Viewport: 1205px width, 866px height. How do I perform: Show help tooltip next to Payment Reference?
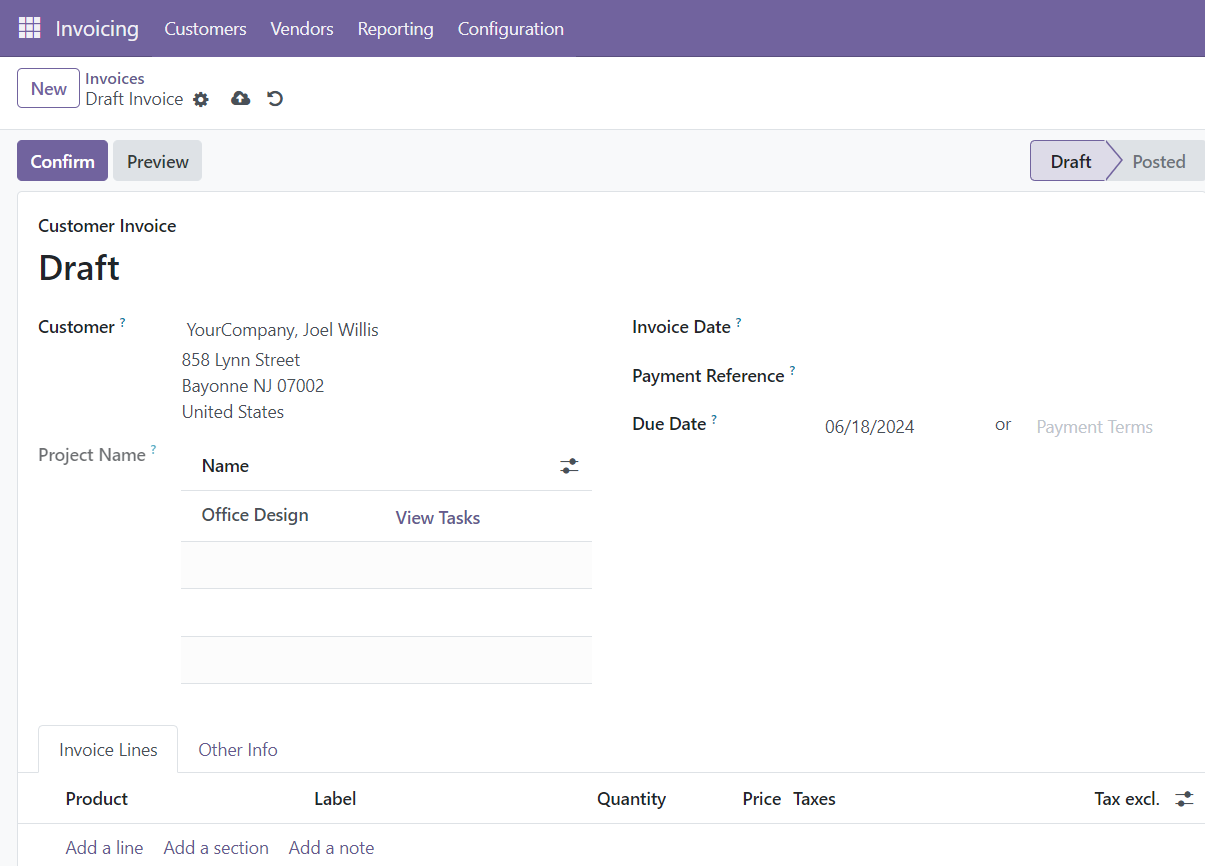[x=792, y=371]
